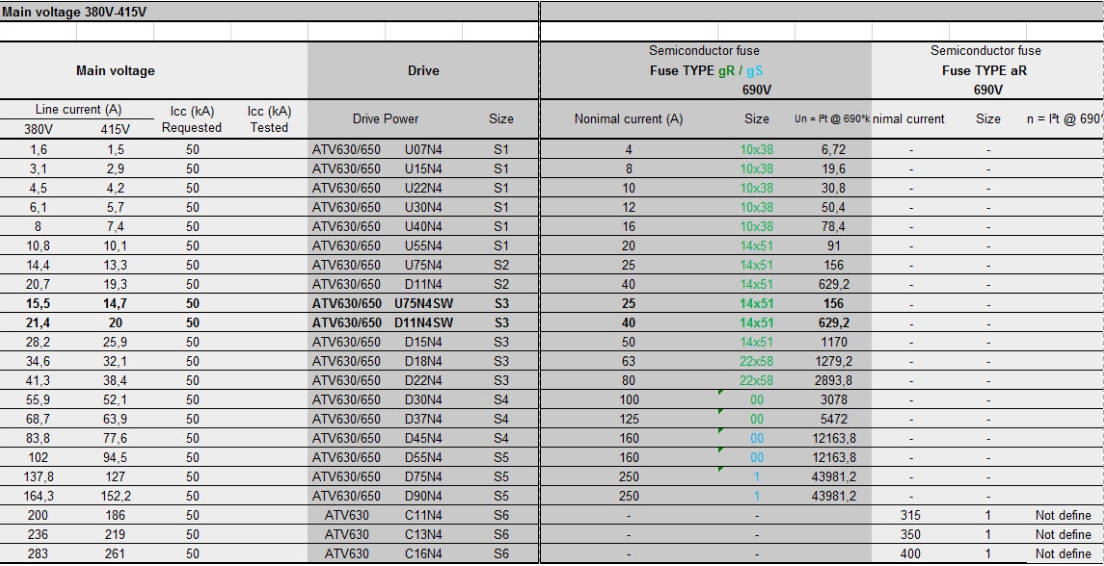Image resolution: width=1104 pixels, height=566 pixels.
Task: Select drive code cell 'D45N4'
Action: pyautogui.click(x=423, y=439)
